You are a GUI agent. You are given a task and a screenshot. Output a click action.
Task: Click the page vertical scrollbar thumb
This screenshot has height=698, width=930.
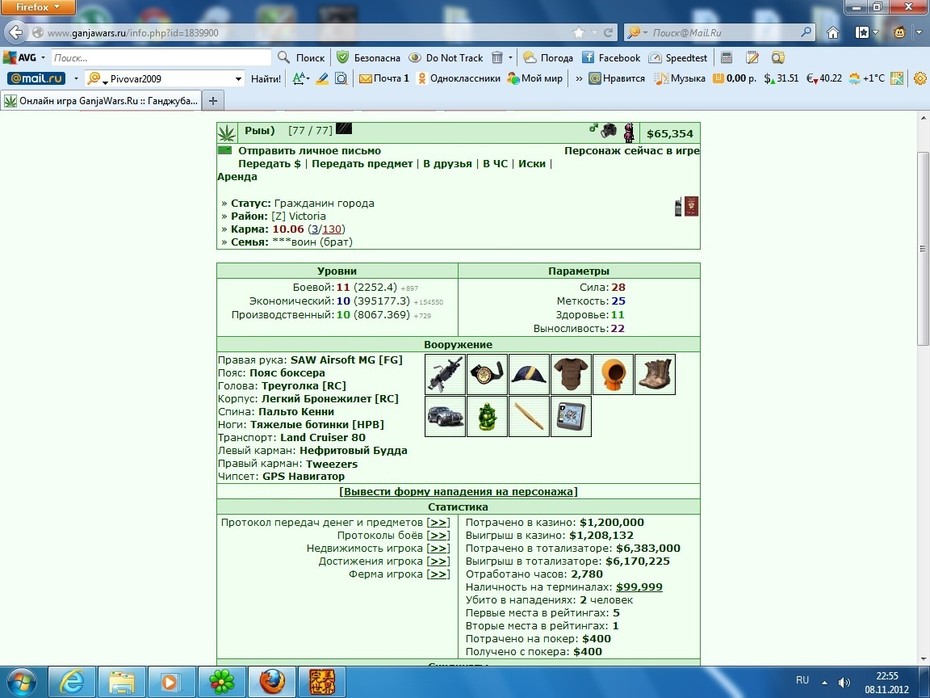pyautogui.click(x=922, y=248)
